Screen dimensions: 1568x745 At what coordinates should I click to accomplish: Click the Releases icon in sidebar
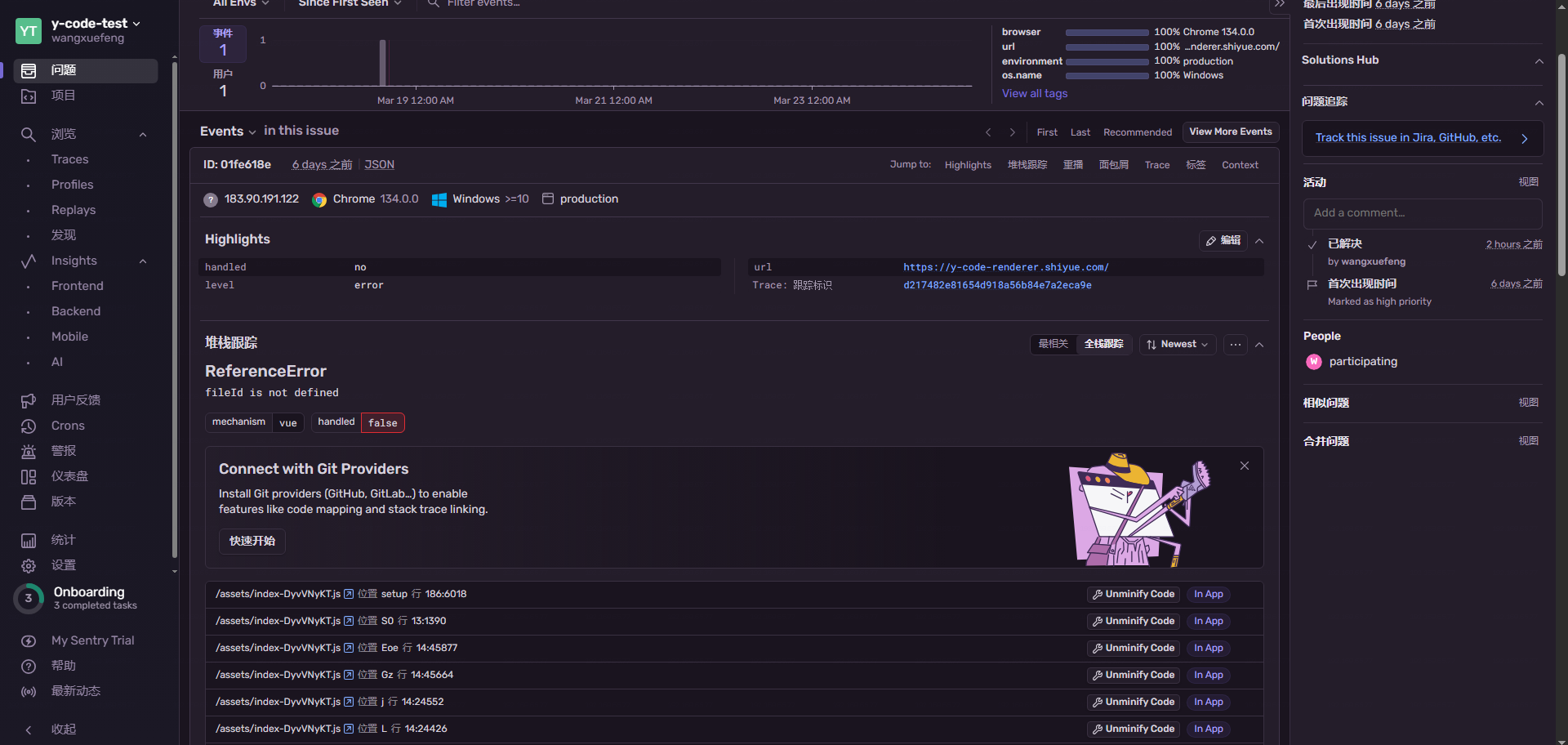tap(29, 502)
